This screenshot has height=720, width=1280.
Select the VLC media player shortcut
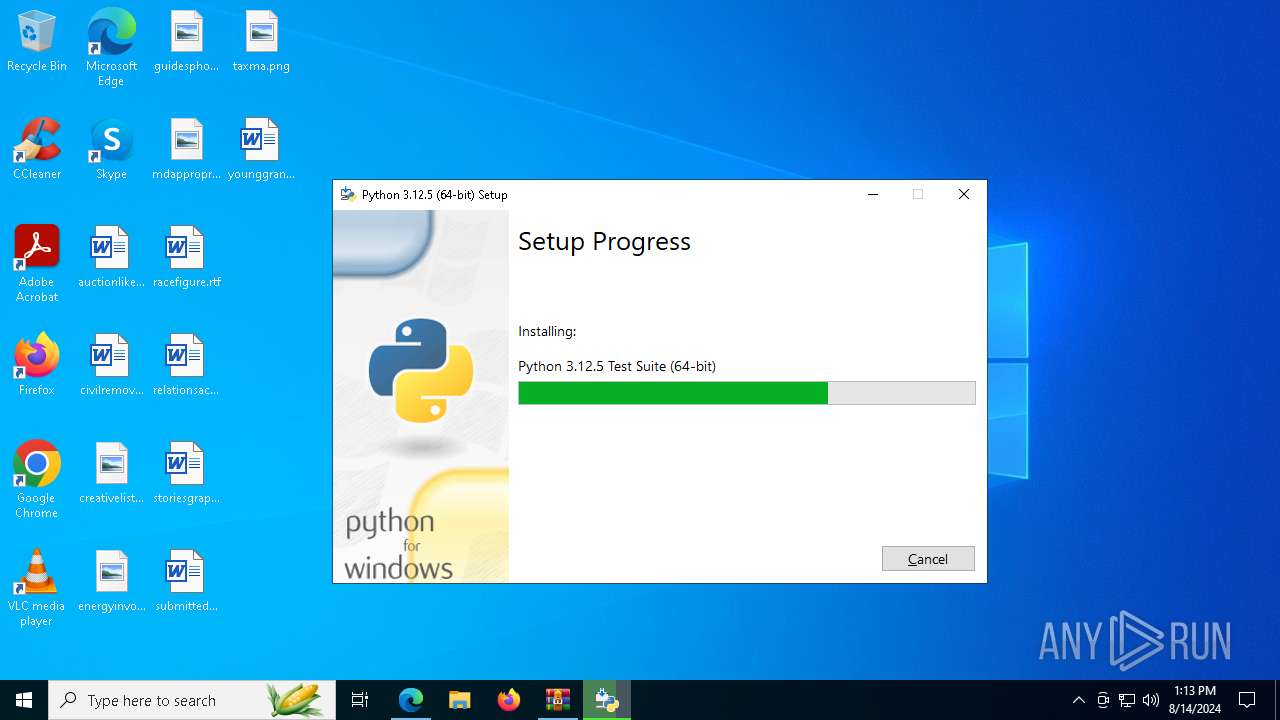pos(37,588)
